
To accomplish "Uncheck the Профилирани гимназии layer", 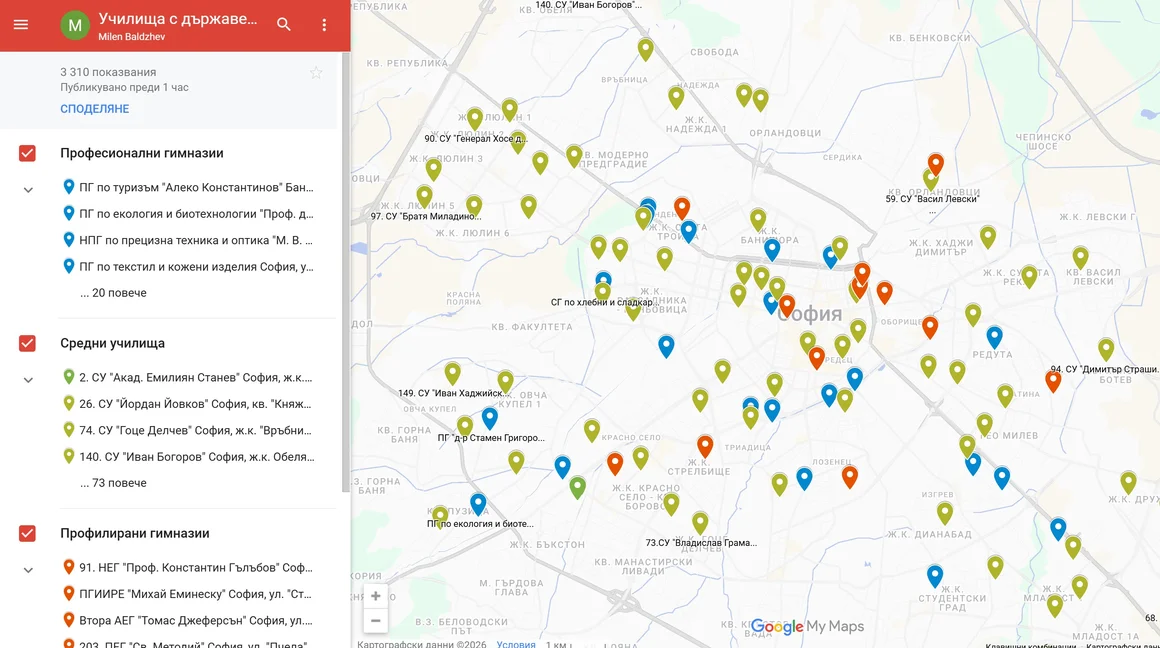I will (27, 533).
